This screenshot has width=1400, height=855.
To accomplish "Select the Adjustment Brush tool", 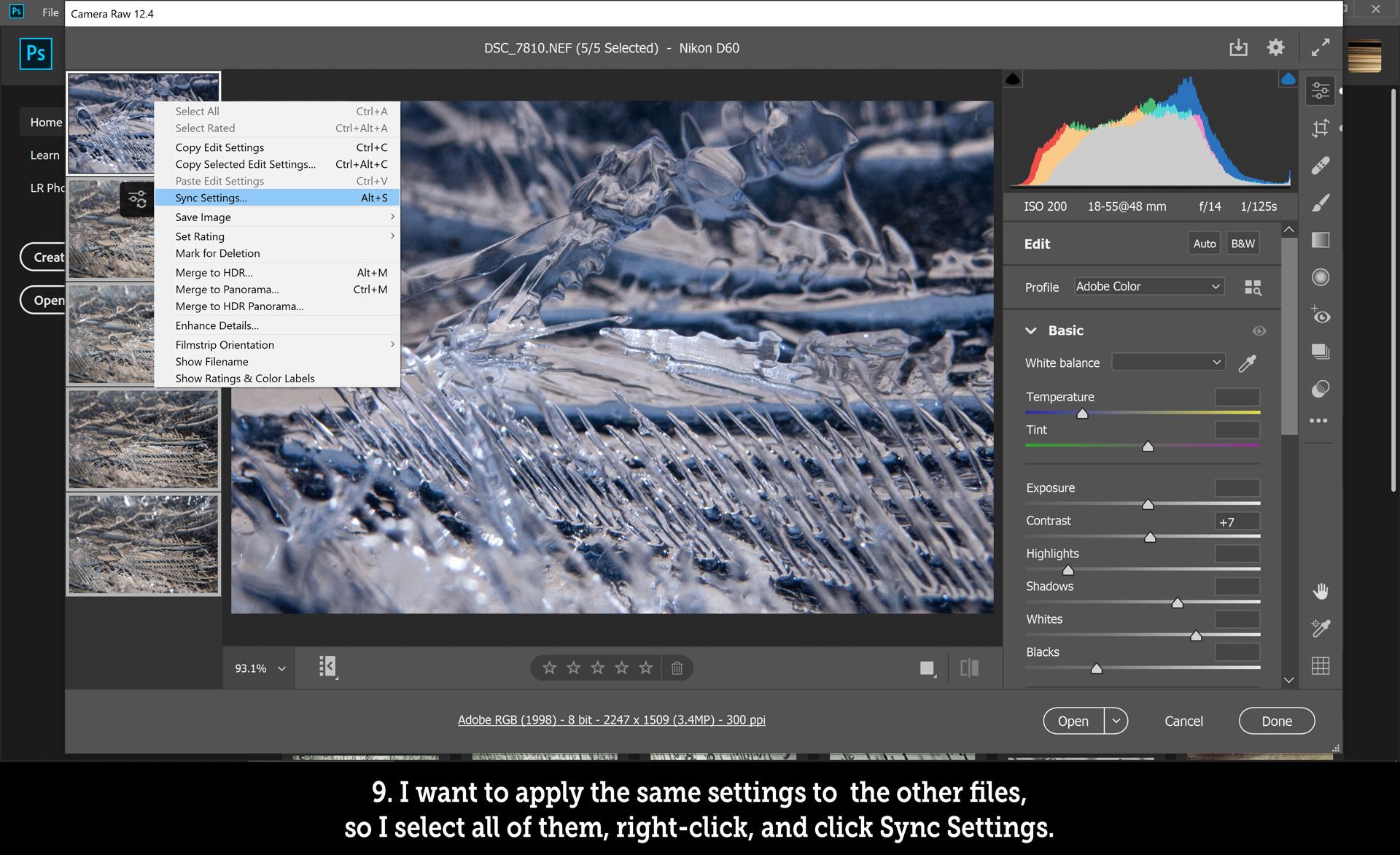I will coord(1320,203).
